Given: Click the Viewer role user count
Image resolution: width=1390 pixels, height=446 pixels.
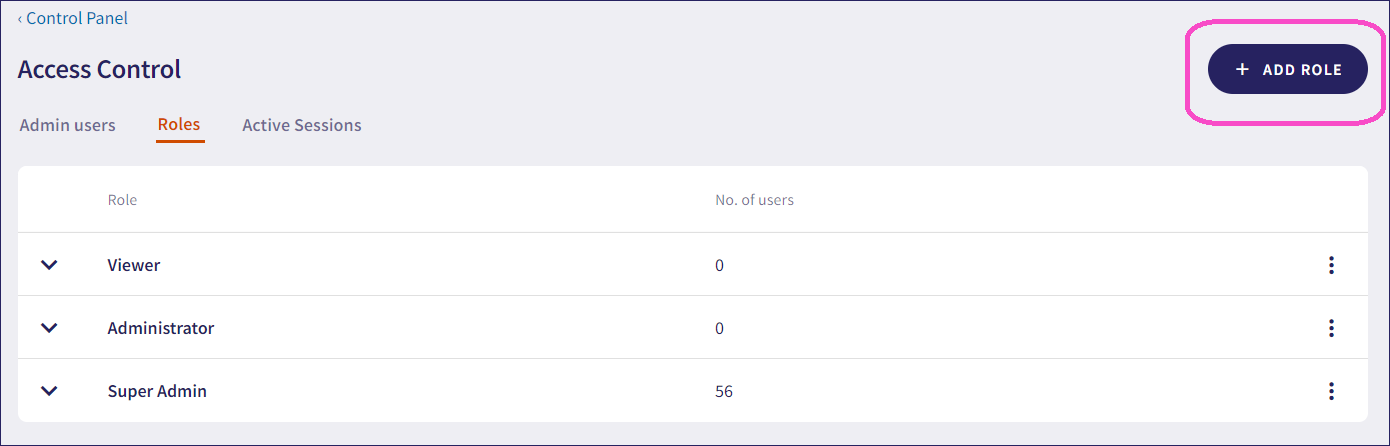Looking at the screenshot, I should point(720,265).
